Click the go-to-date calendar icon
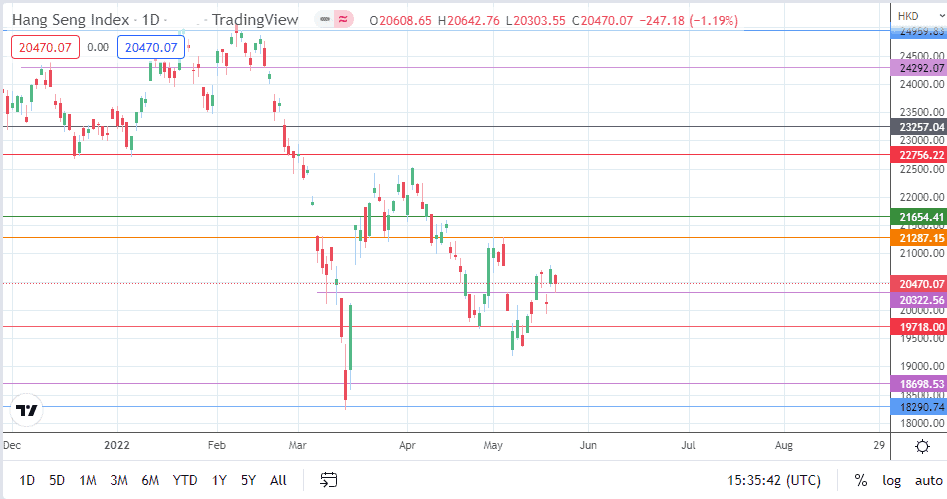This screenshot has height=499, width=947. (x=329, y=480)
